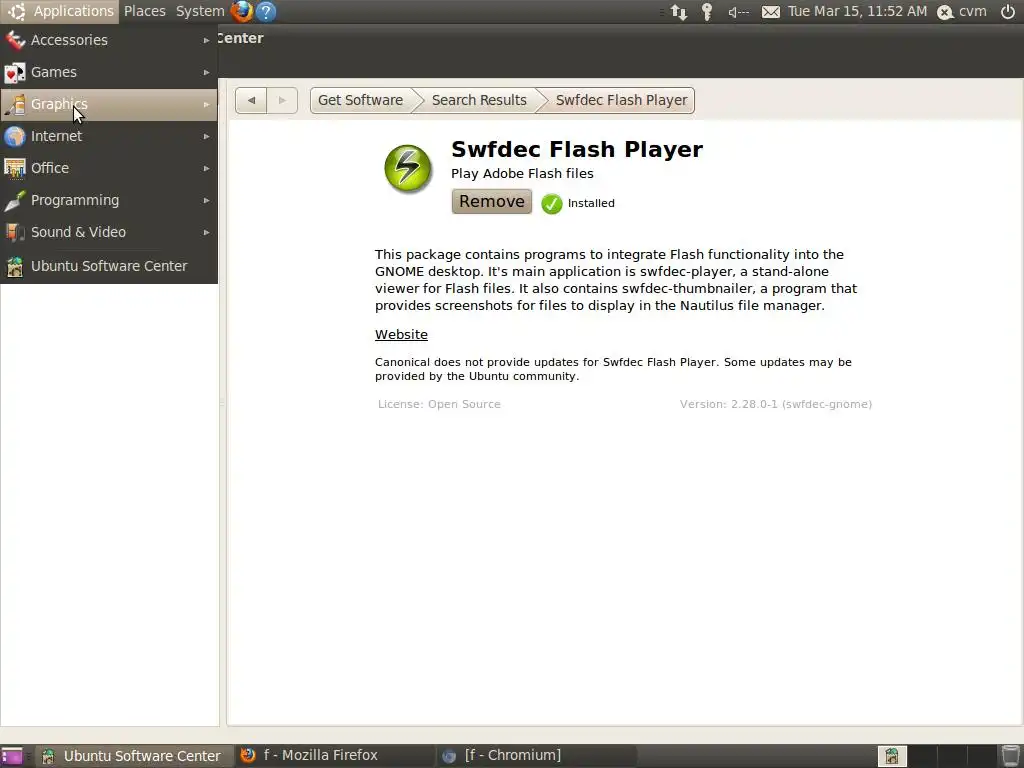Click the License: Open Source text
The image size is (1024, 768).
[x=439, y=404]
